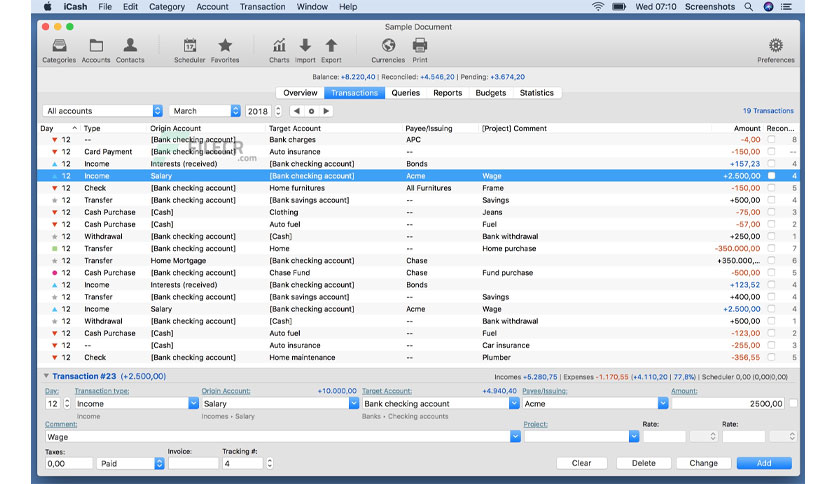Toggle reconciled checkbox for Home purchase row

tap(771, 248)
